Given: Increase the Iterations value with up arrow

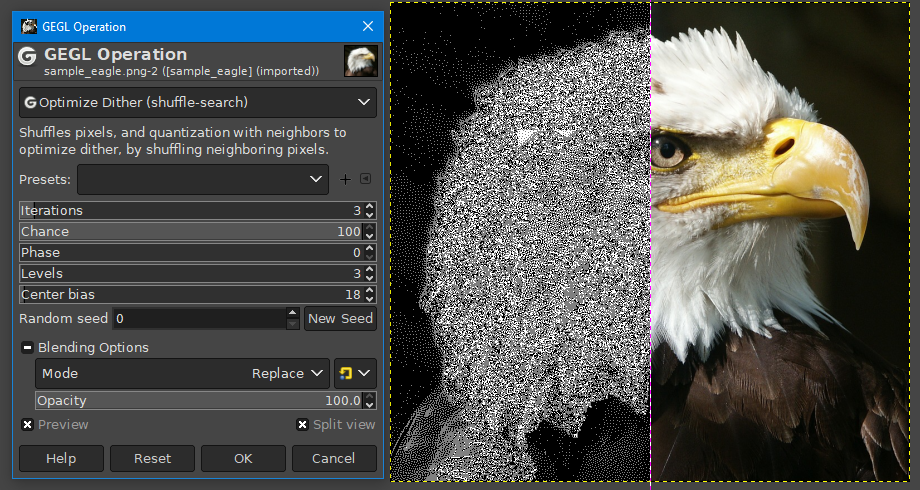Looking at the screenshot, I should pos(370,207).
